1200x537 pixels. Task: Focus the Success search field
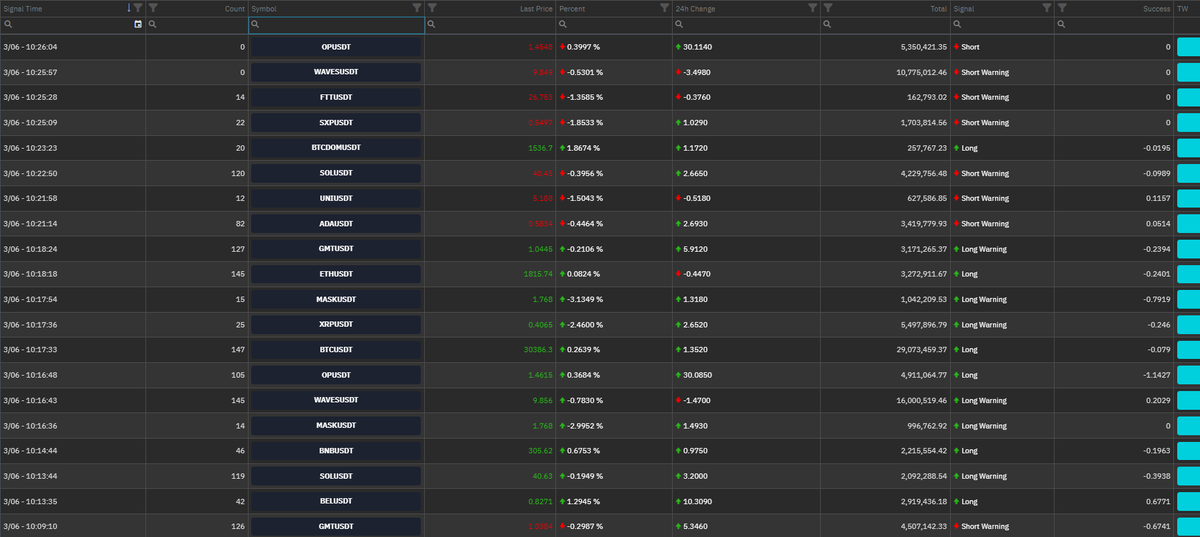tap(1114, 24)
